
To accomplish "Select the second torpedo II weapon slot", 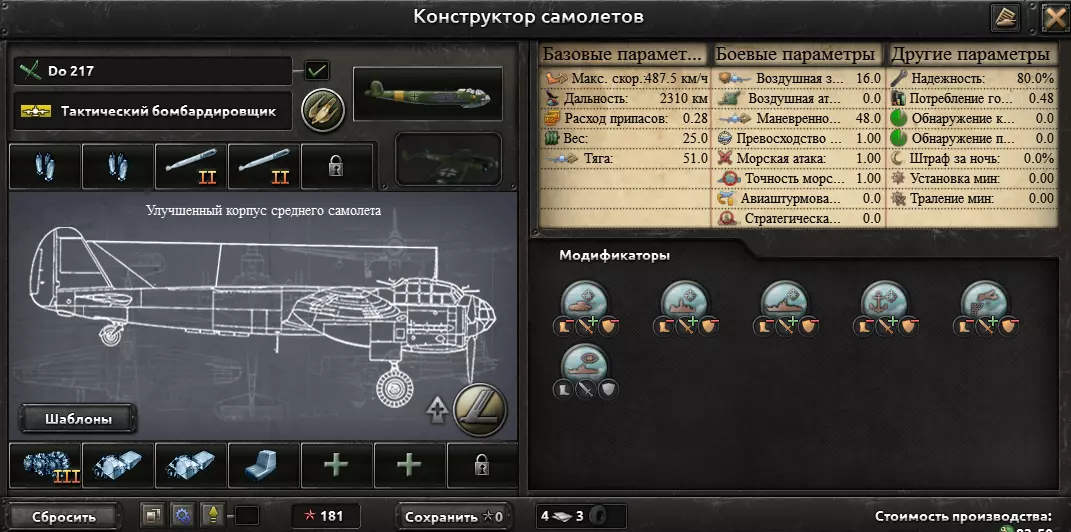I will point(264,166).
